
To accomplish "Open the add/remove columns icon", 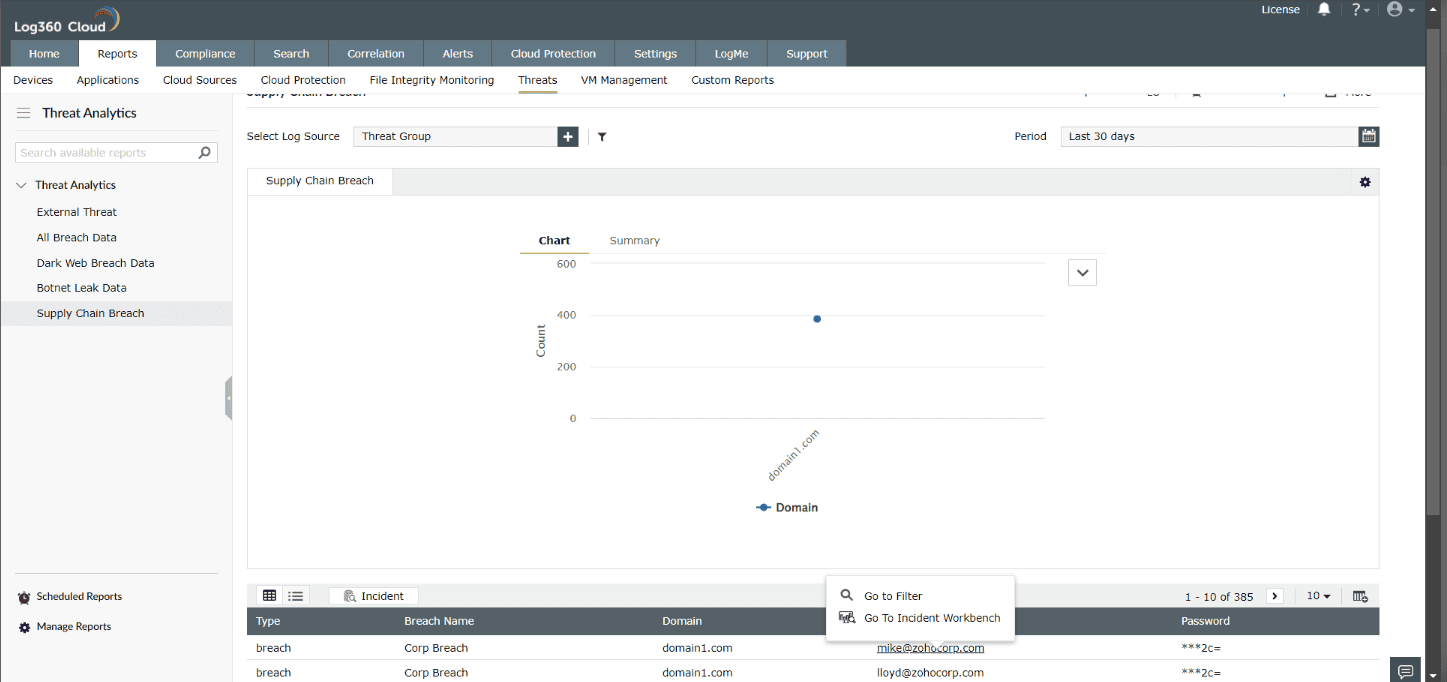I will pyautogui.click(x=1360, y=596).
